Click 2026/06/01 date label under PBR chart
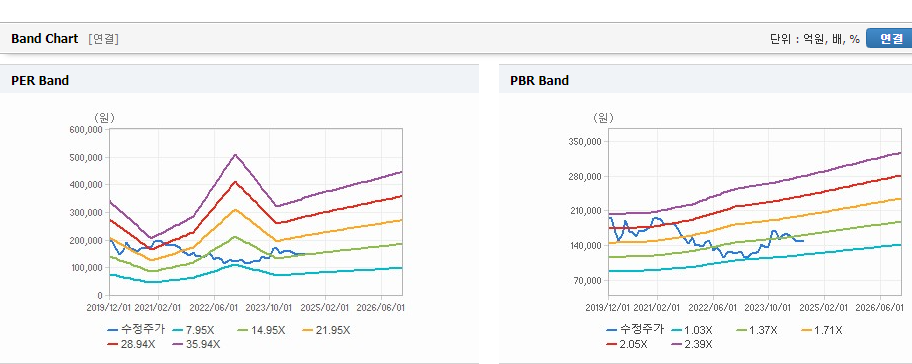The width and height of the screenshot is (912, 364). pyautogui.click(x=879, y=307)
